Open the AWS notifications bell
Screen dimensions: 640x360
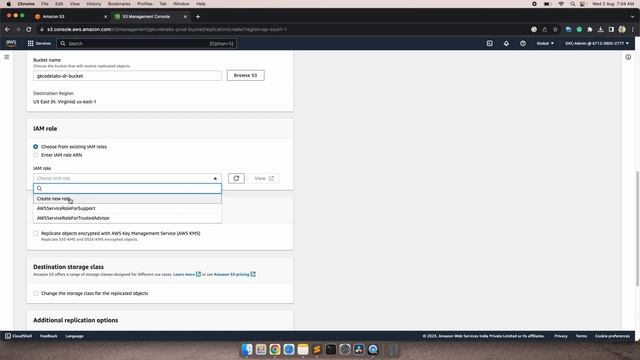(x=506, y=43)
